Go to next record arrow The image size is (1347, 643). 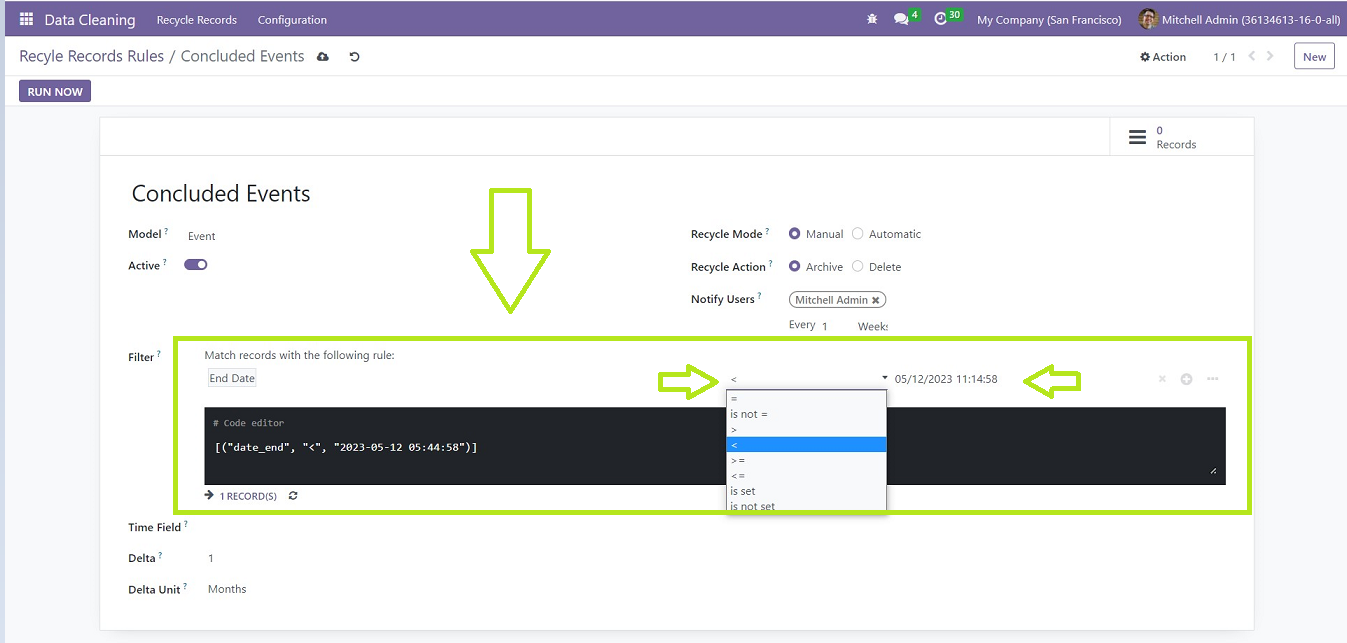pyautogui.click(x=1270, y=56)
